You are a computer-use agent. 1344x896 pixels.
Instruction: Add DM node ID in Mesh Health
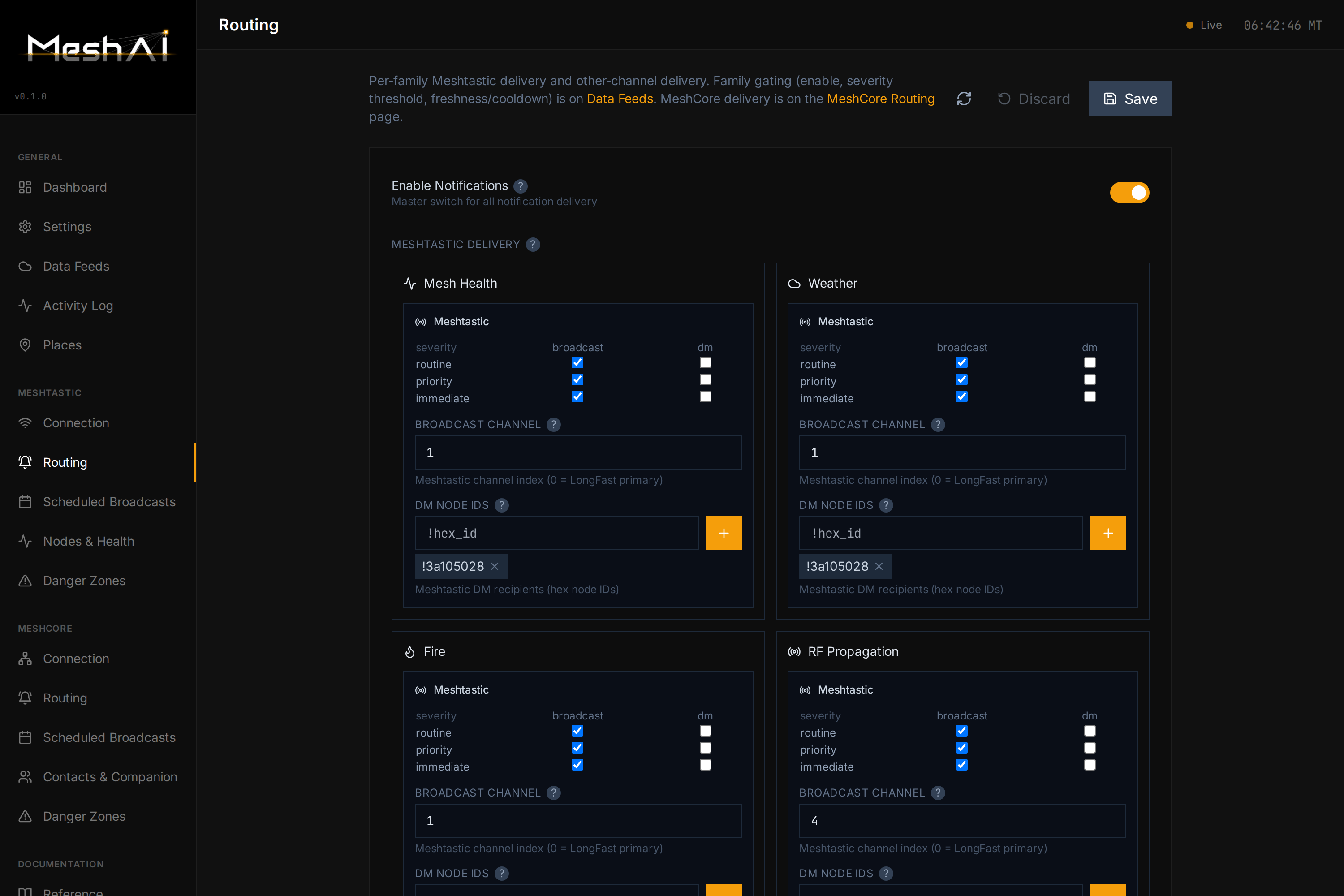click(724, 533)
